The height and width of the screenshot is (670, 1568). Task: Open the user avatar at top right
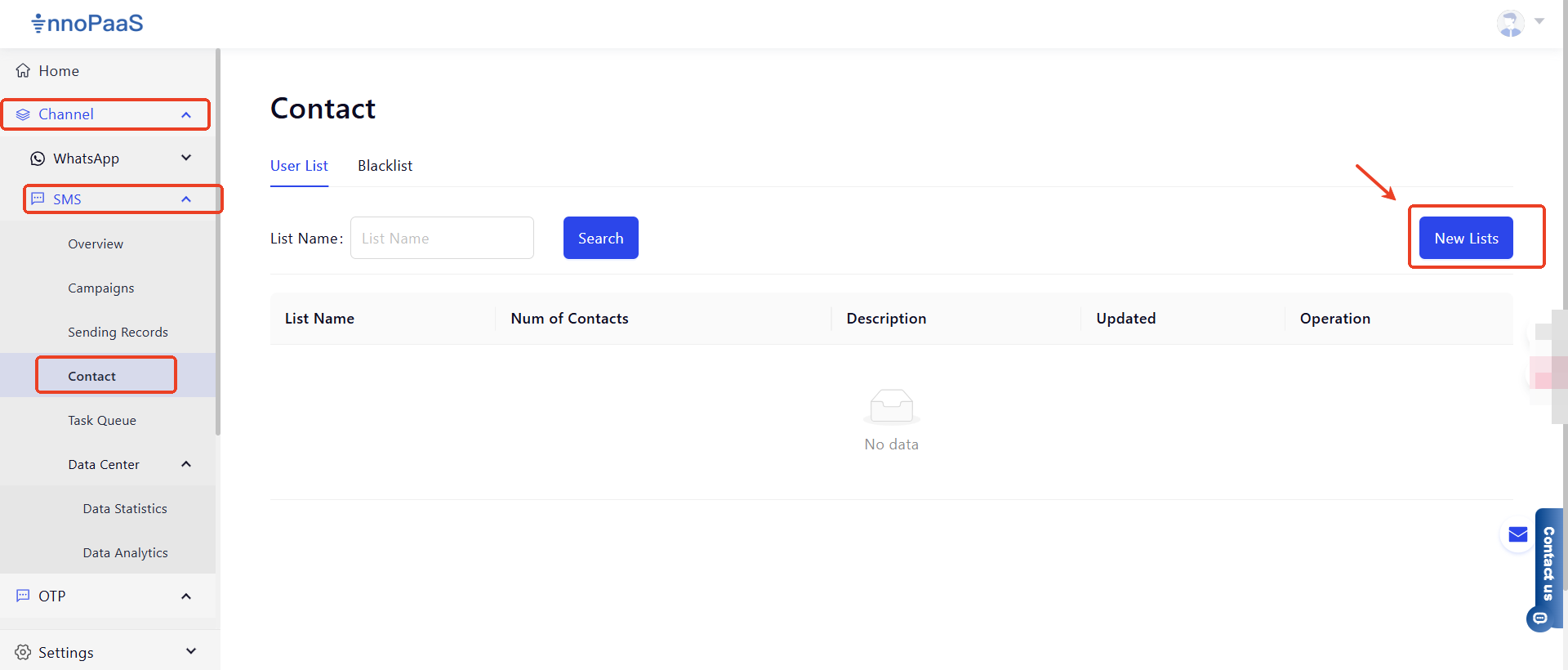(1510, 23)
